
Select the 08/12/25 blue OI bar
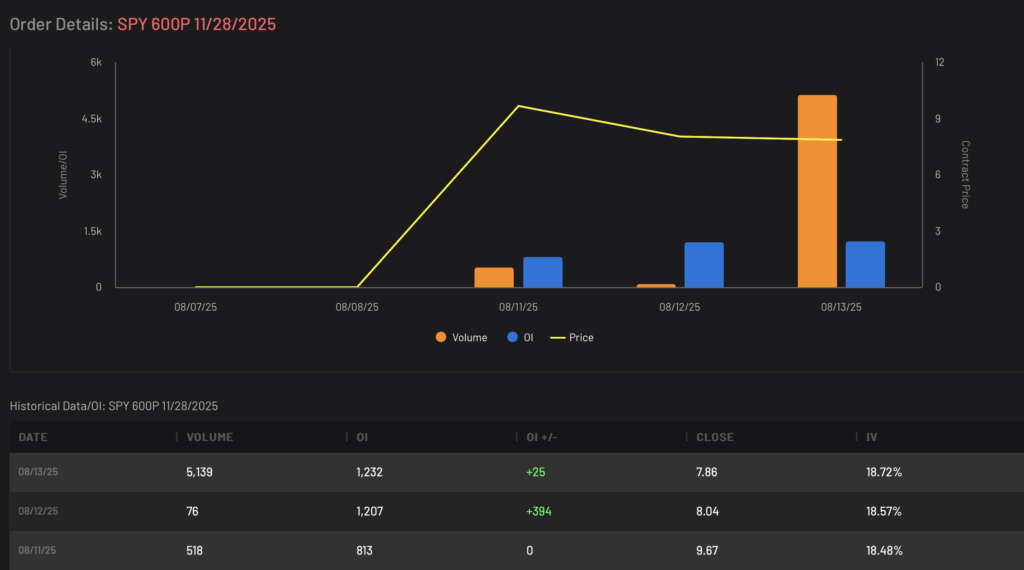pos(704,265)
